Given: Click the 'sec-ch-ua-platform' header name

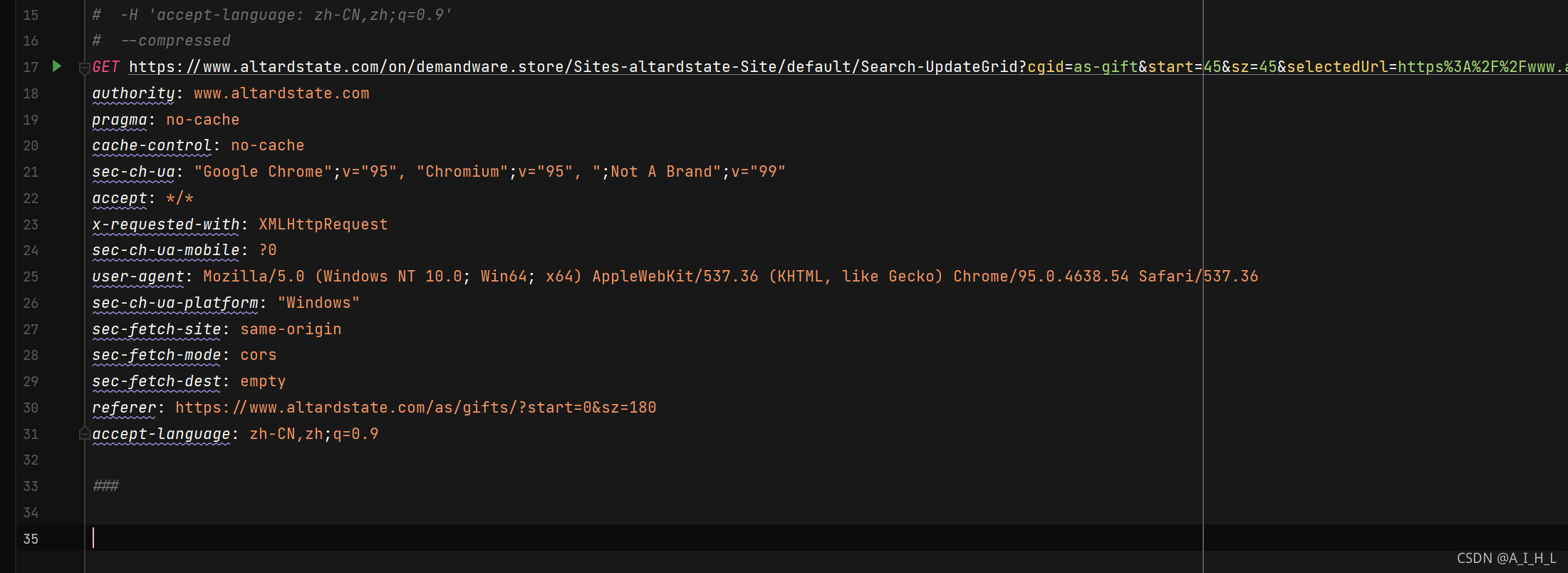Looking at the screenshot, I should [x=175, y=303].
